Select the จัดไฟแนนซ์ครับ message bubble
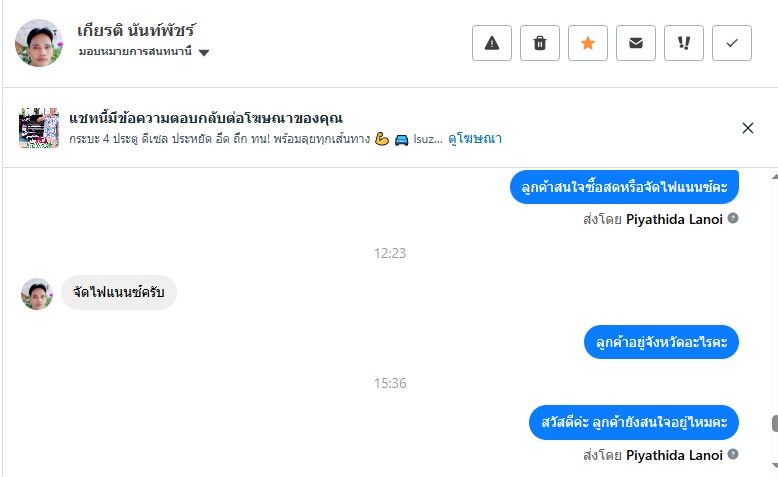The width and height of the screenshot is (778, 477). 119,293
